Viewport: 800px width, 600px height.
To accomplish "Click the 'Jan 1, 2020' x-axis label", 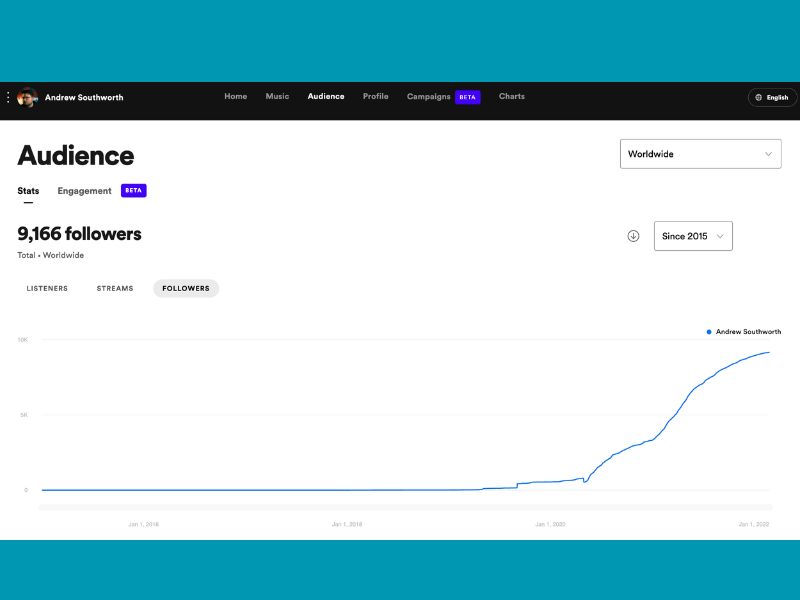I will coord(550,524).
